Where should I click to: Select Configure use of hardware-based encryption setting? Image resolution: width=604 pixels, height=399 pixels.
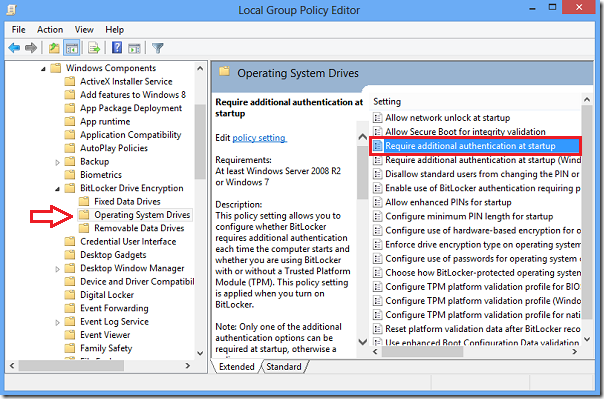point(482,231)
